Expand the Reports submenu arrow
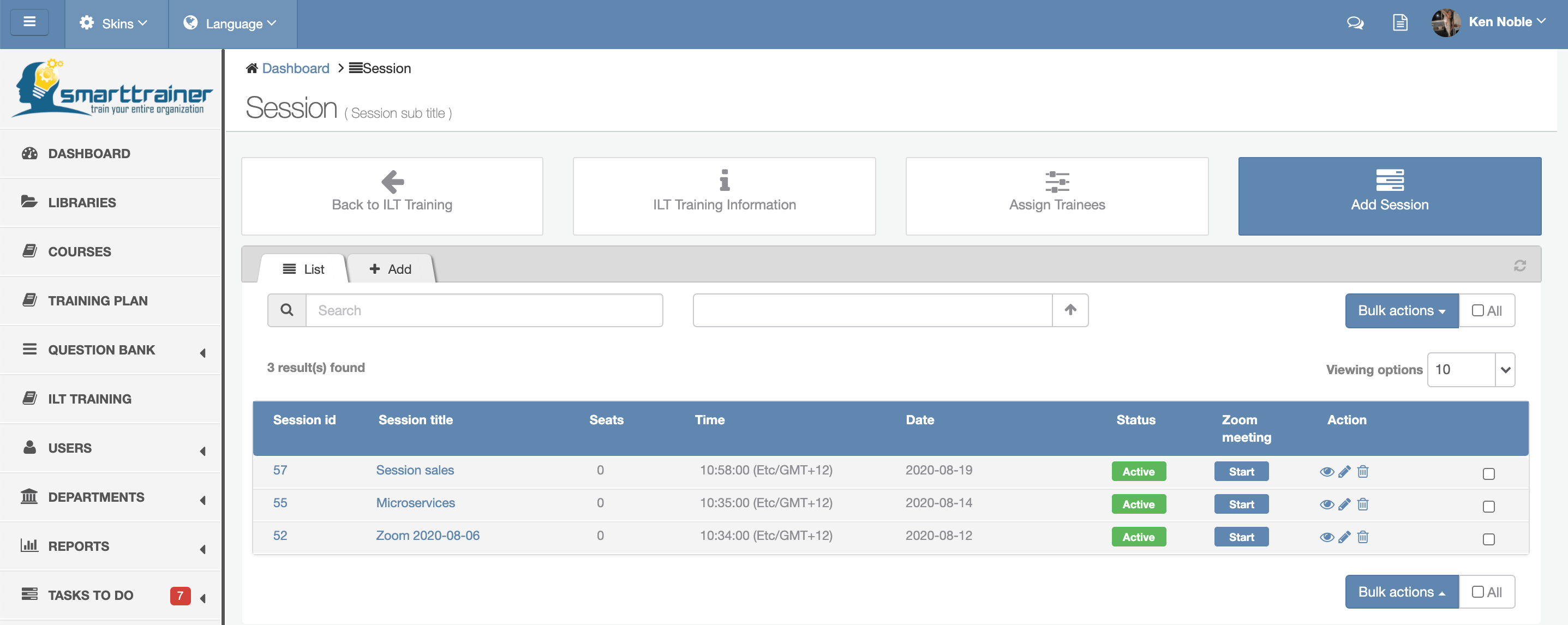 click(x=203, y=549)
